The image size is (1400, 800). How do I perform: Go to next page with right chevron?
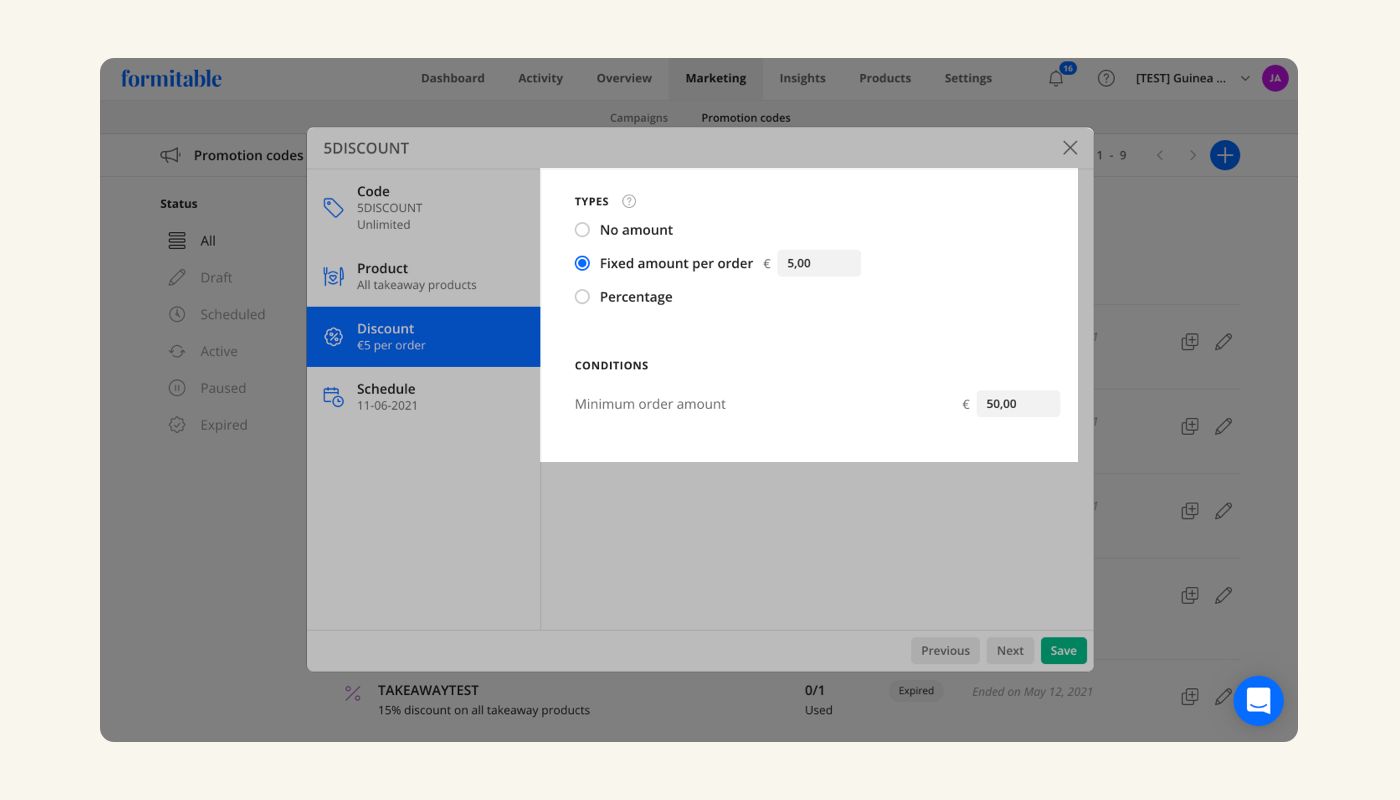1192,155
